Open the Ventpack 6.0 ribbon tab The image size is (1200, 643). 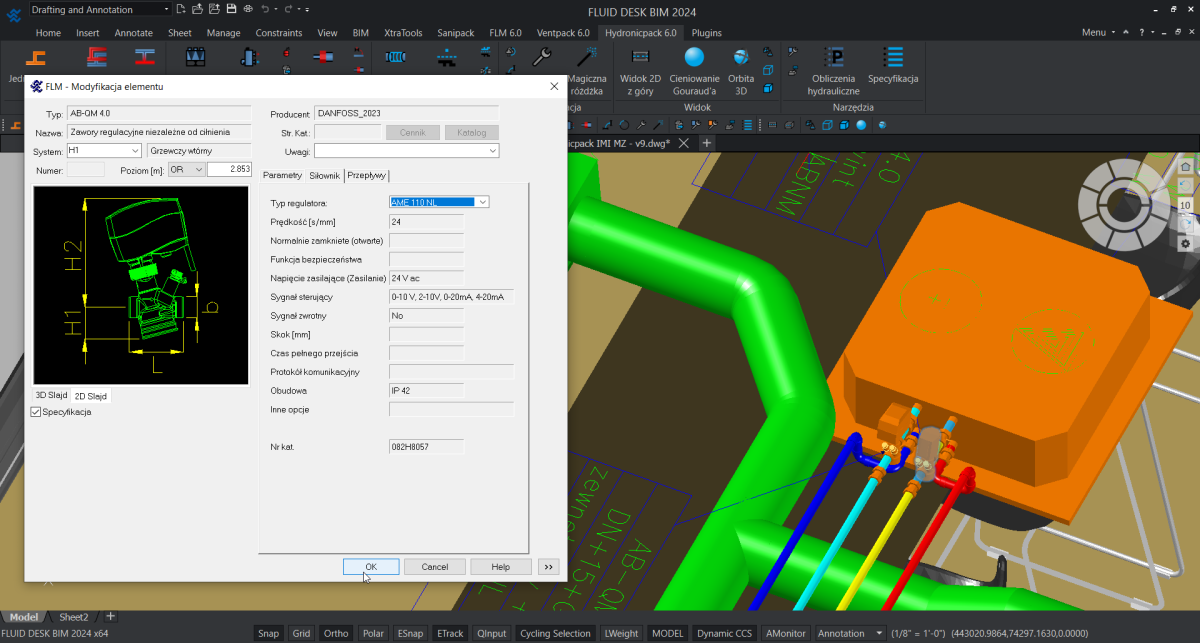(564, 33)
